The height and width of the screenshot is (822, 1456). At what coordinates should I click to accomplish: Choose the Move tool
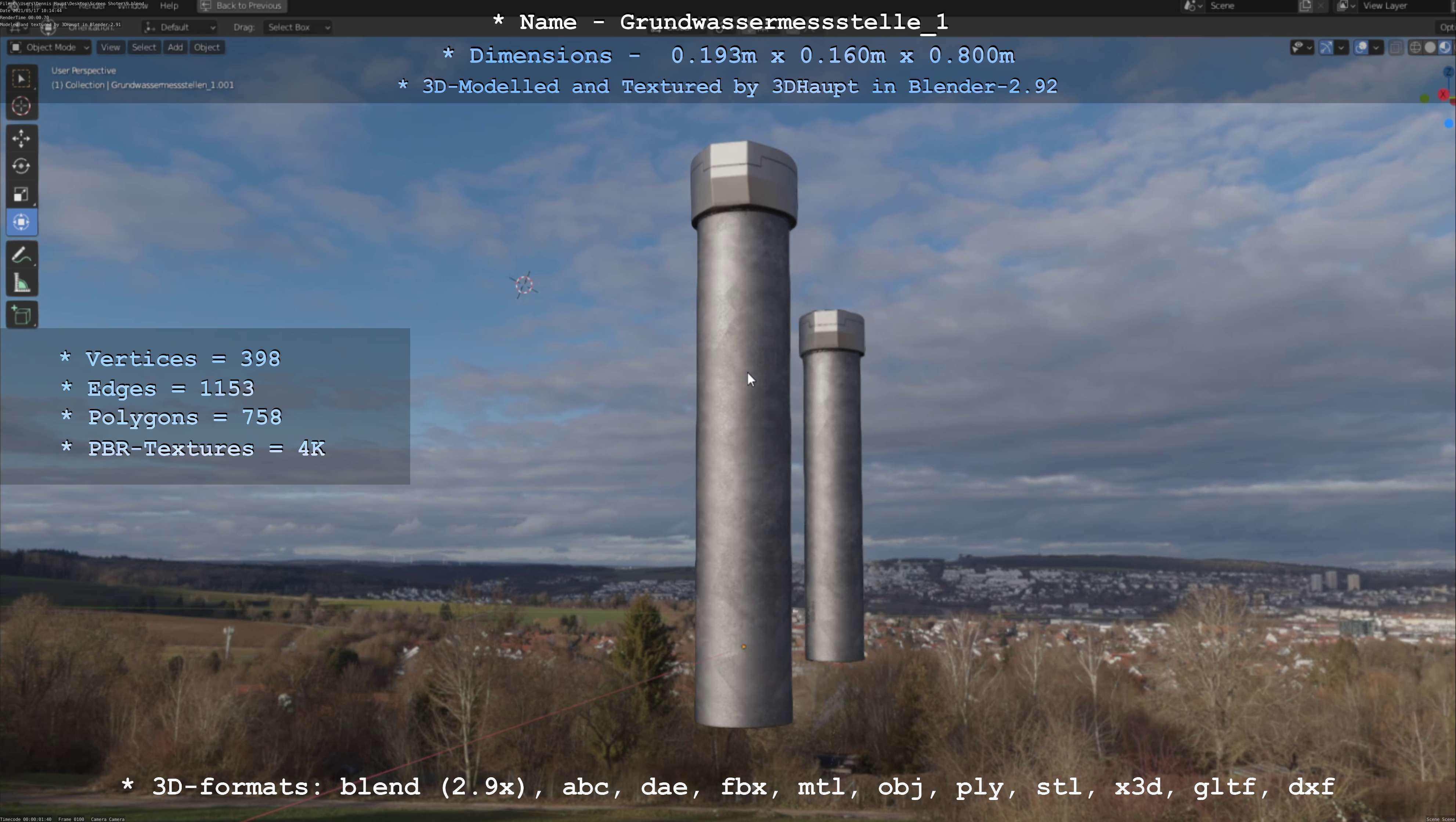(x=21, y=139)
